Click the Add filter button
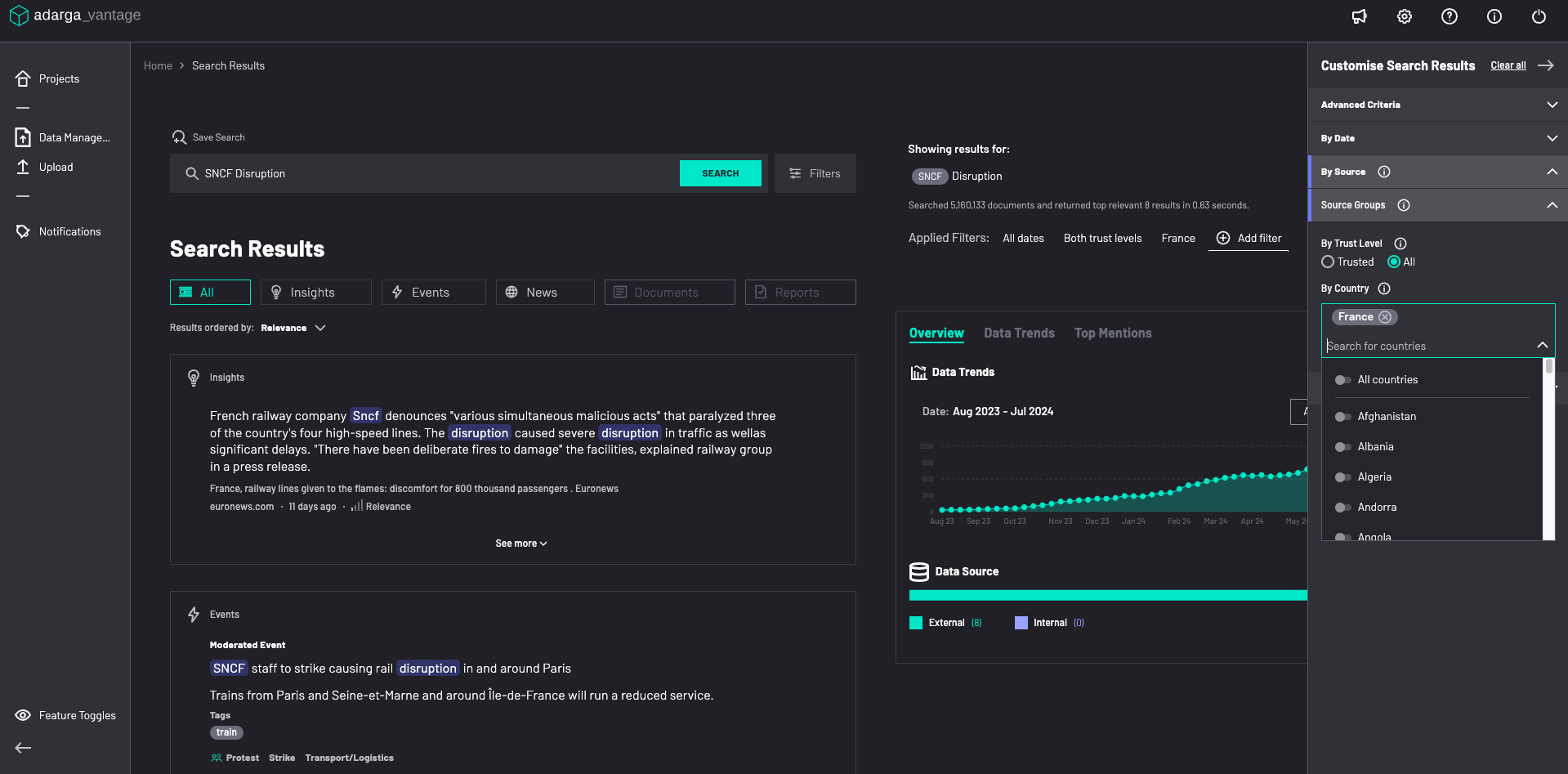 coord(1249,238)
